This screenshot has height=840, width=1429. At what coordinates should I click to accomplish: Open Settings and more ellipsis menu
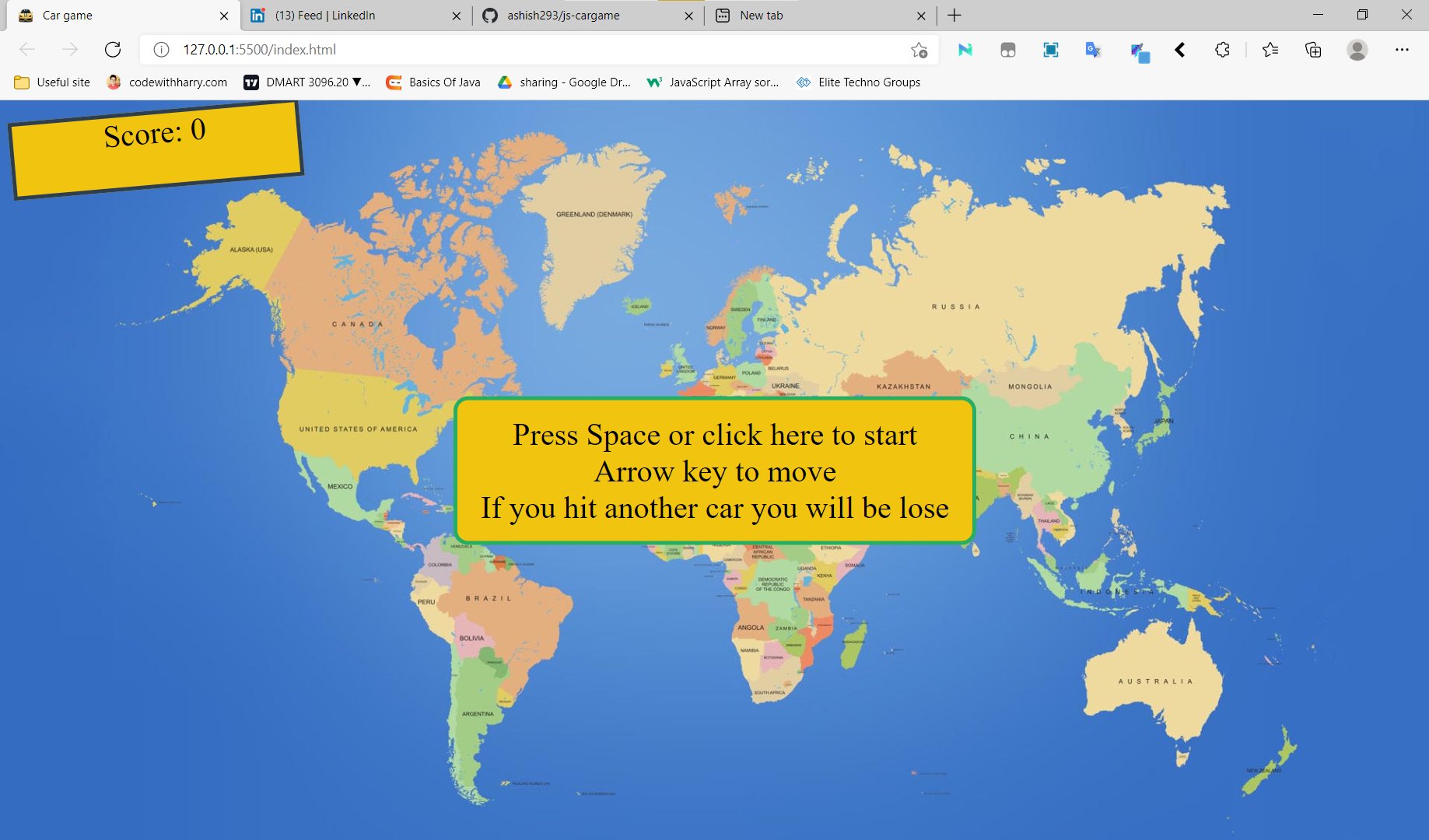[1402, 50]
